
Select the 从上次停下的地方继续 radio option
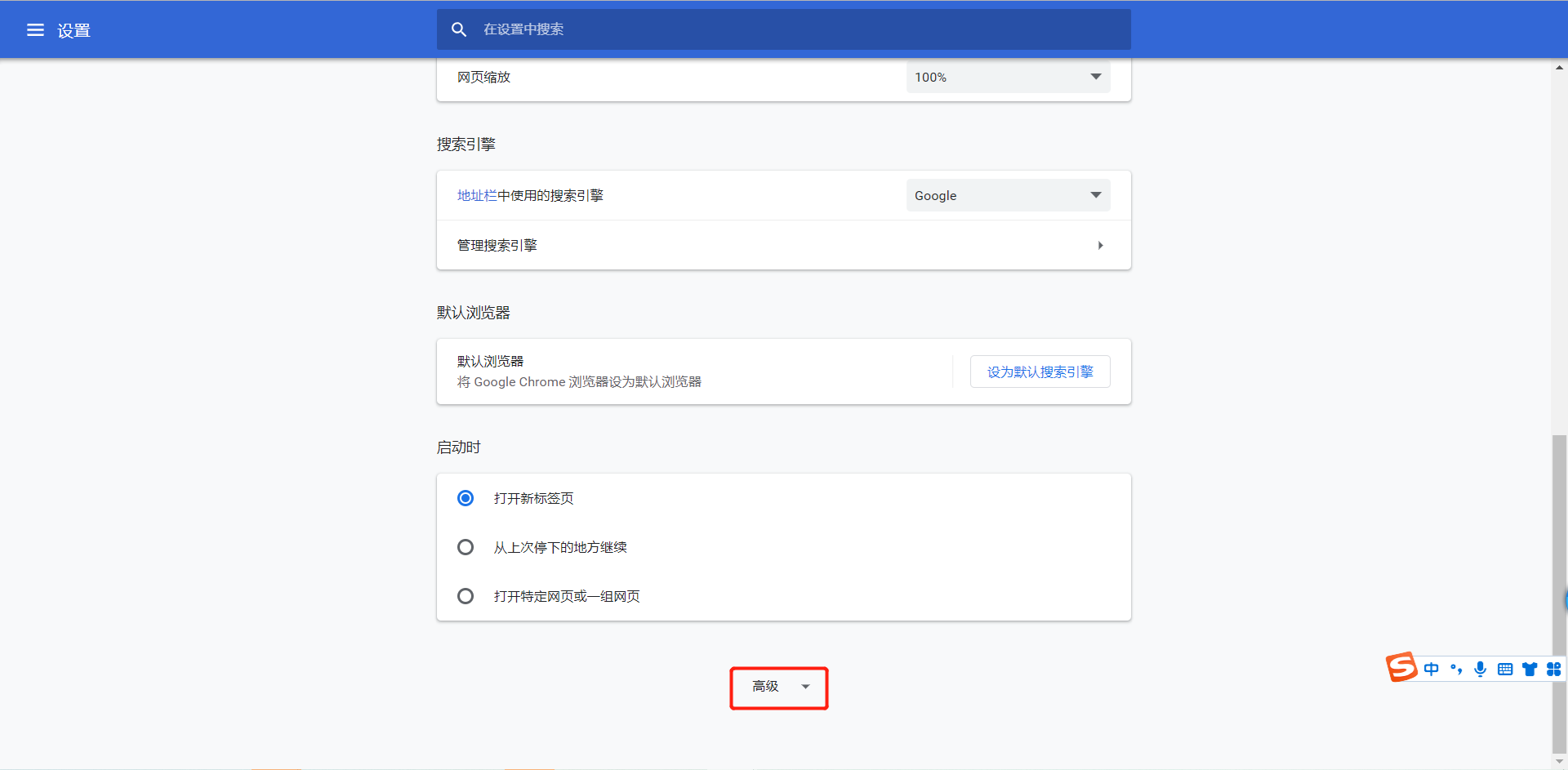tap(465, 547)
